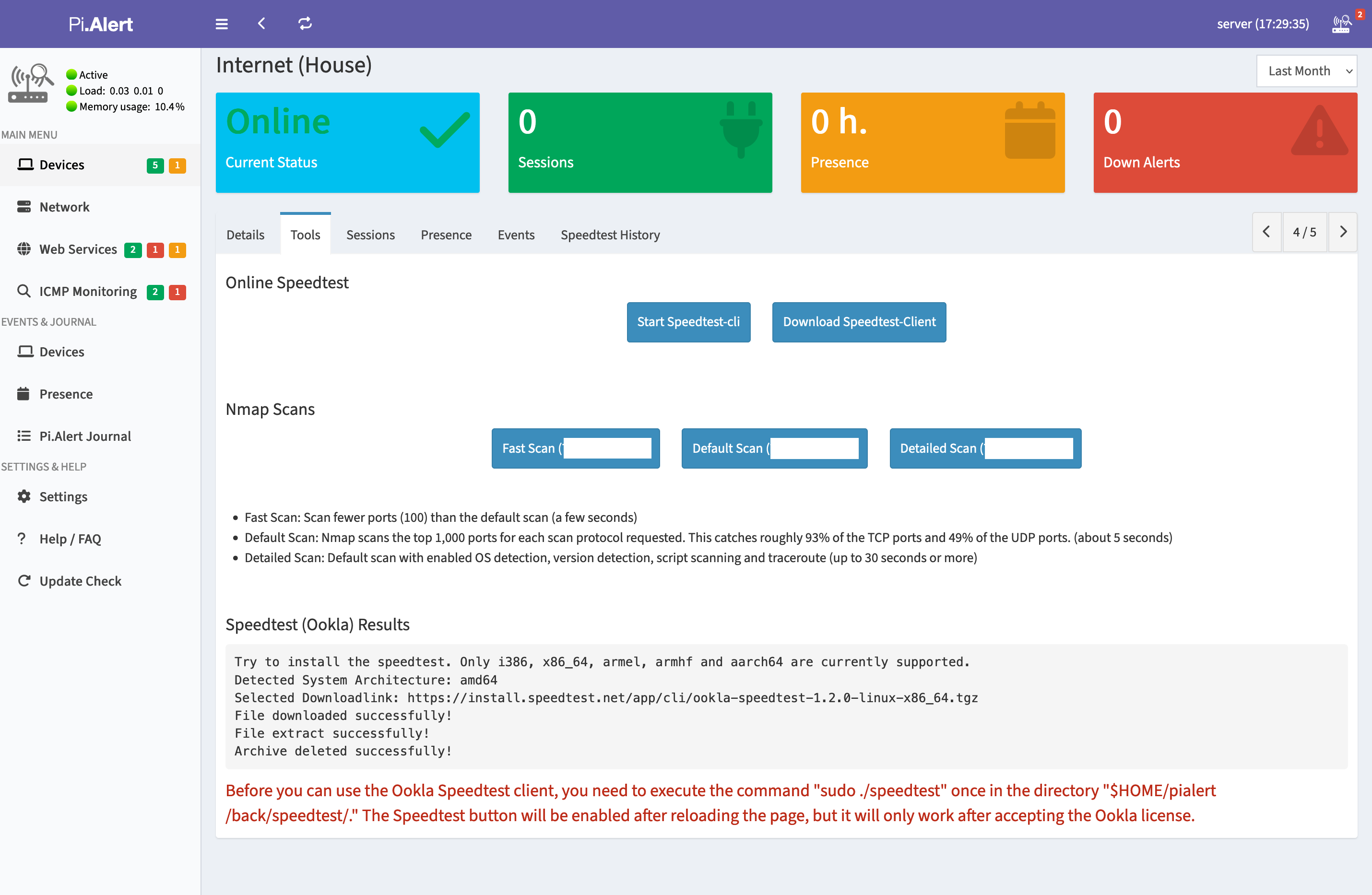Viewport: 1372px width, 895px height.
Task: Switch to the Speedtest History tab
Action: 610,235
